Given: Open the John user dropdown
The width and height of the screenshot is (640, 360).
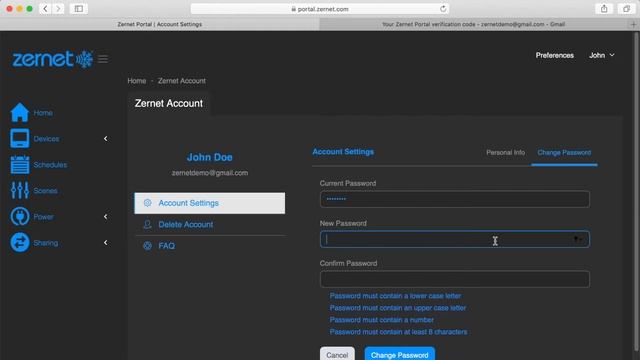Looking at the screenshot, I should 601,55.
